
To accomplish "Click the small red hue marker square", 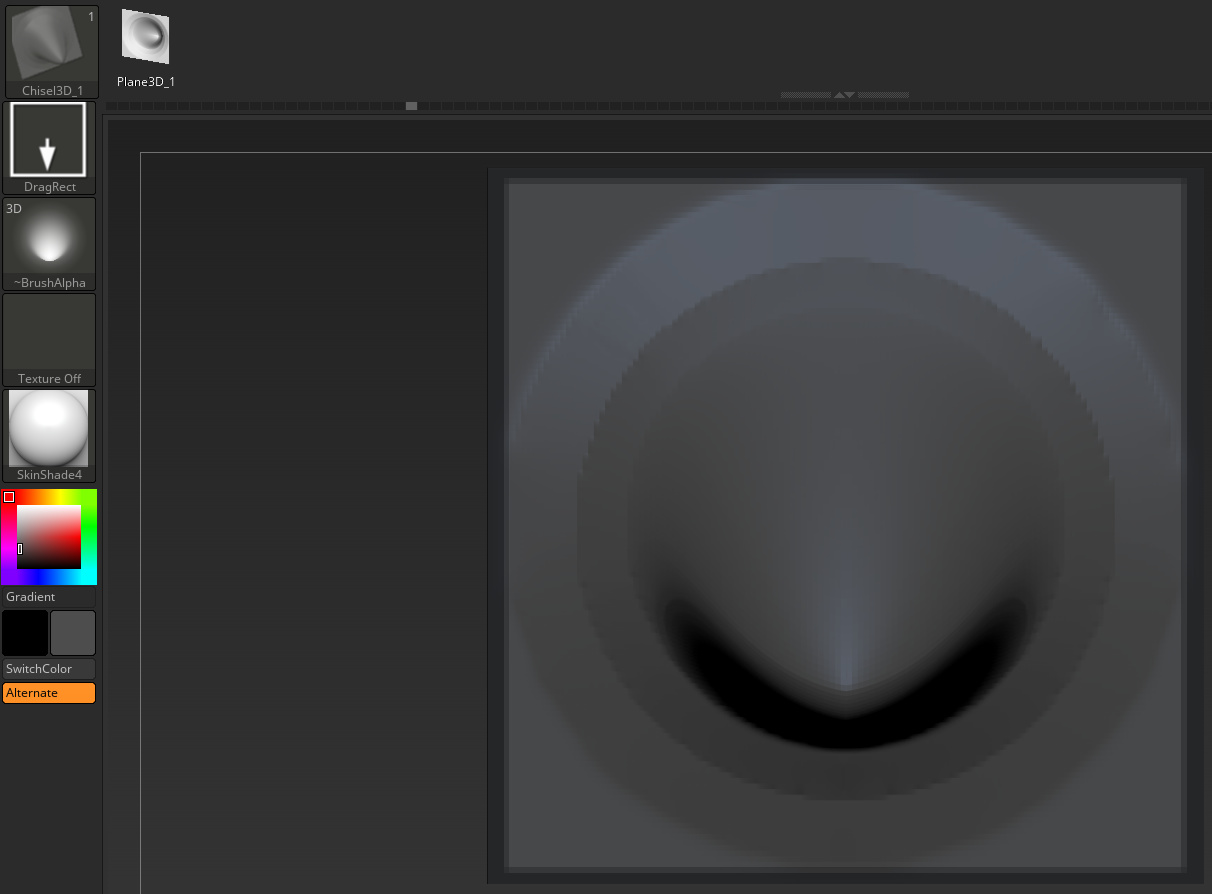I will [9, 497].
